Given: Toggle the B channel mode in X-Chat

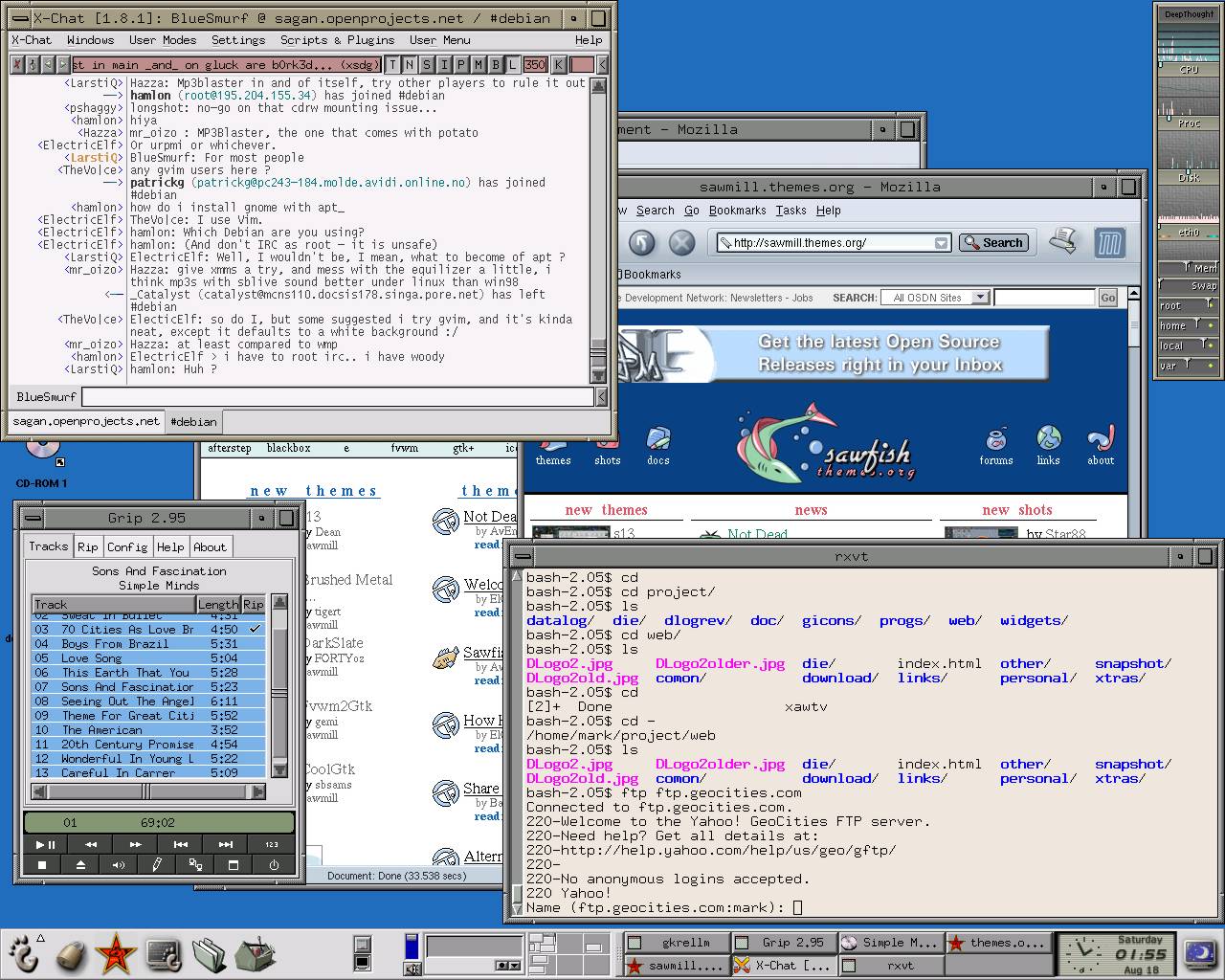Looking at the screenshot, I should 496,65.
